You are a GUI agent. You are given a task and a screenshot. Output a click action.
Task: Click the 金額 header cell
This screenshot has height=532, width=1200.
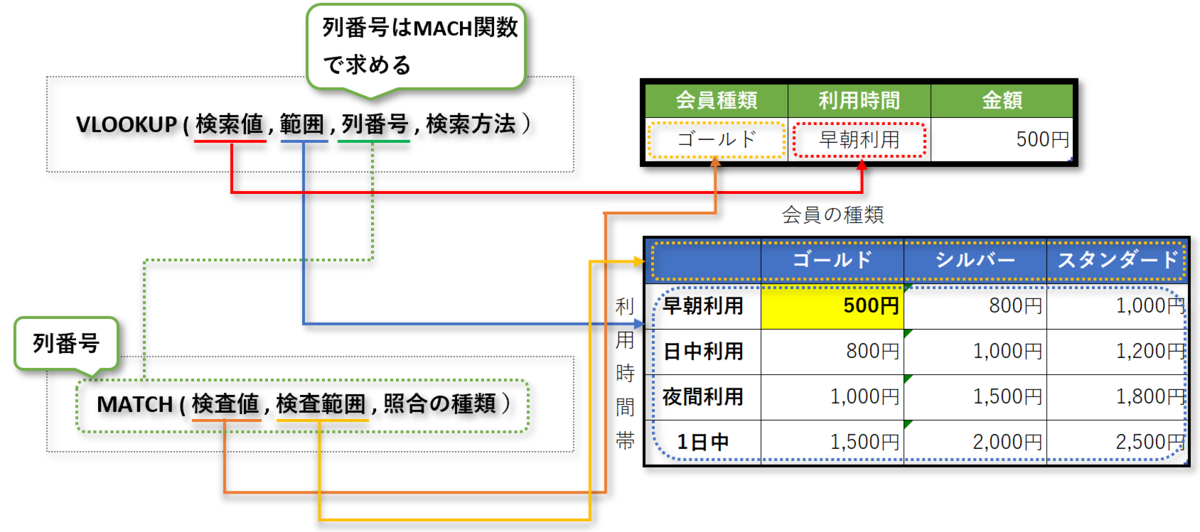point(1002,100)
